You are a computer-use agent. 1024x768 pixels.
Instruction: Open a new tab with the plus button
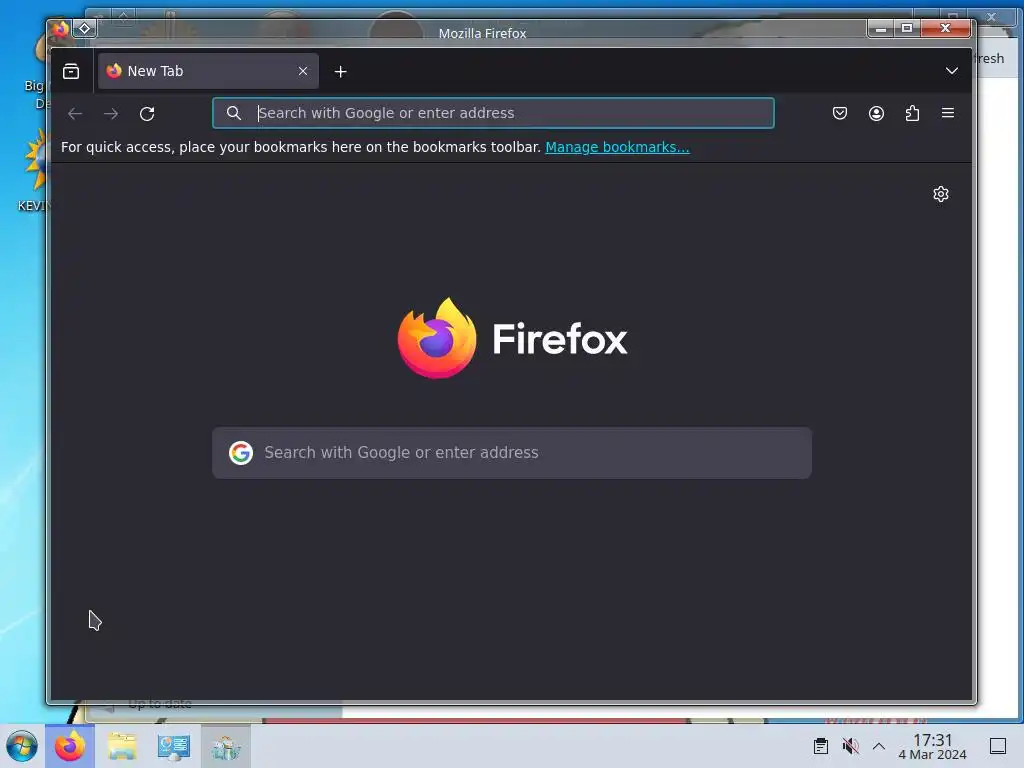tap(340, 72)
